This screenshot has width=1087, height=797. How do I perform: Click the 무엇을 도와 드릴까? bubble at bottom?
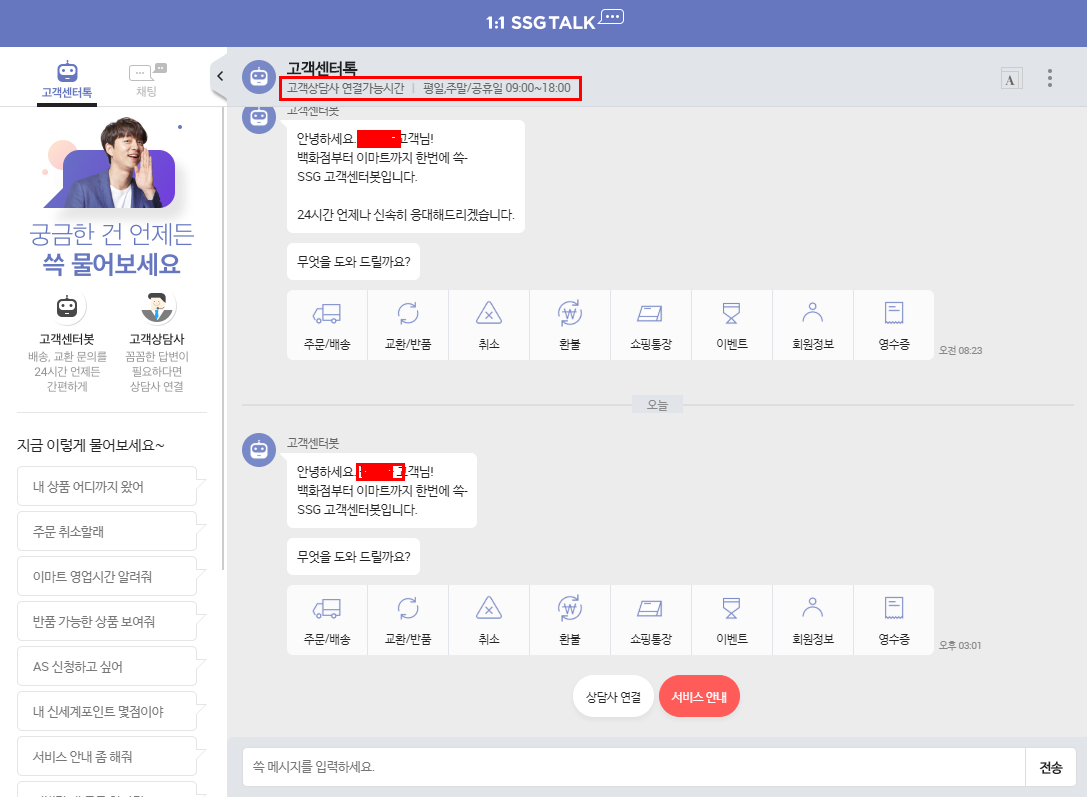354,557
